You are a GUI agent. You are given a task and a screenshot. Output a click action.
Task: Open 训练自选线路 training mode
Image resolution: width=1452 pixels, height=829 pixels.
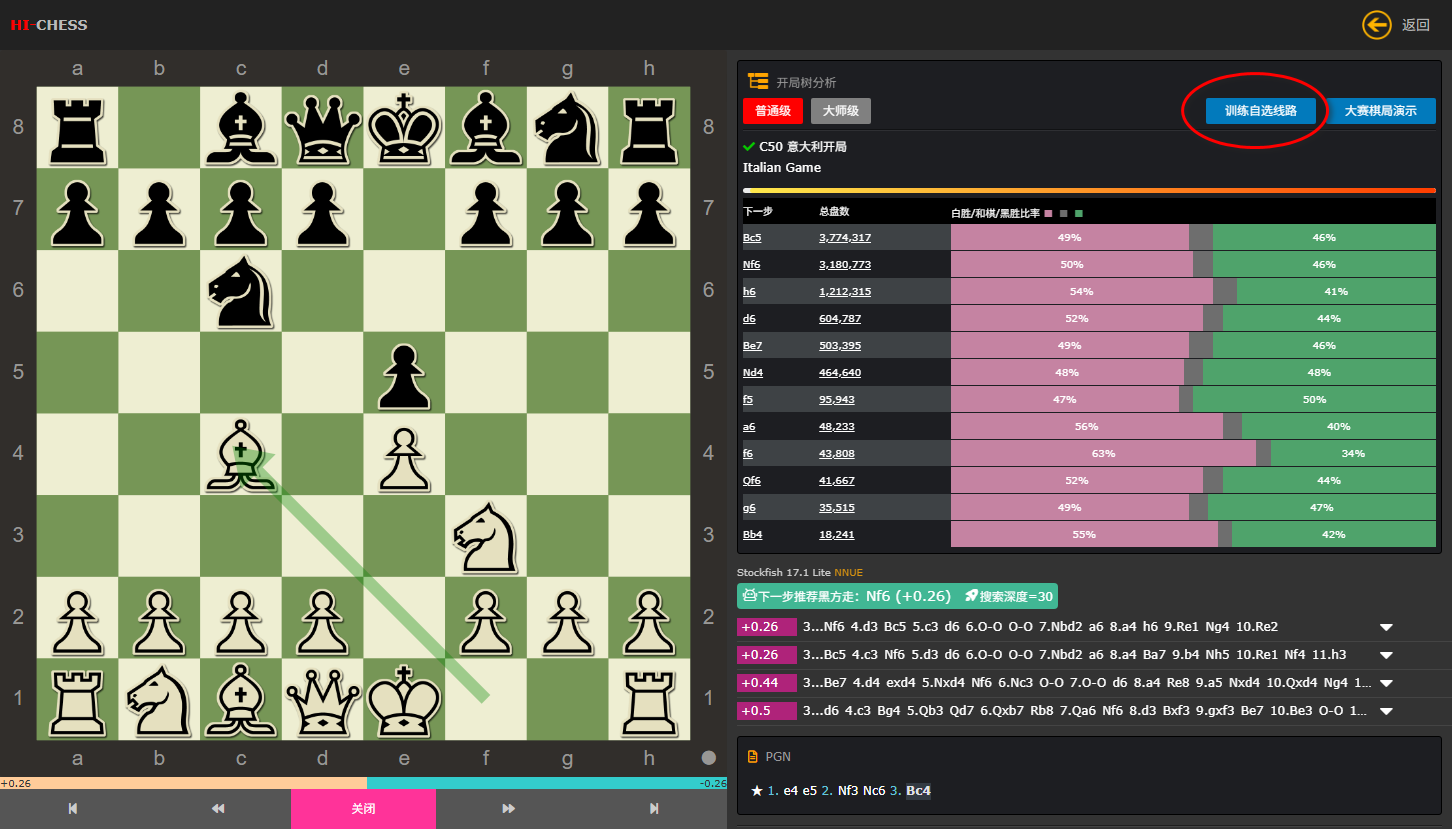[1260, 111]
